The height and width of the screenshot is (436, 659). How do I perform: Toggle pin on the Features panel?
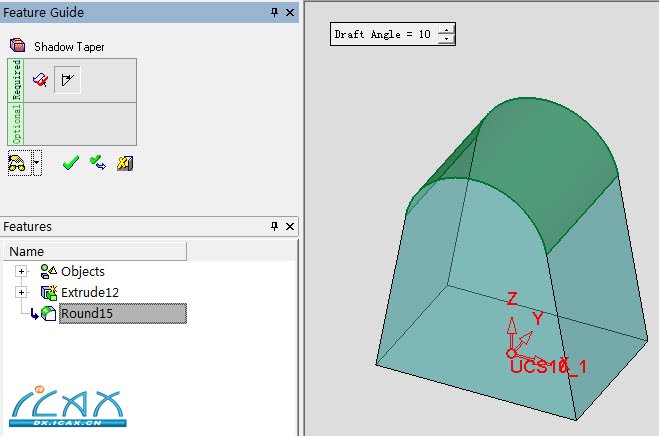(x=275, y=227)
